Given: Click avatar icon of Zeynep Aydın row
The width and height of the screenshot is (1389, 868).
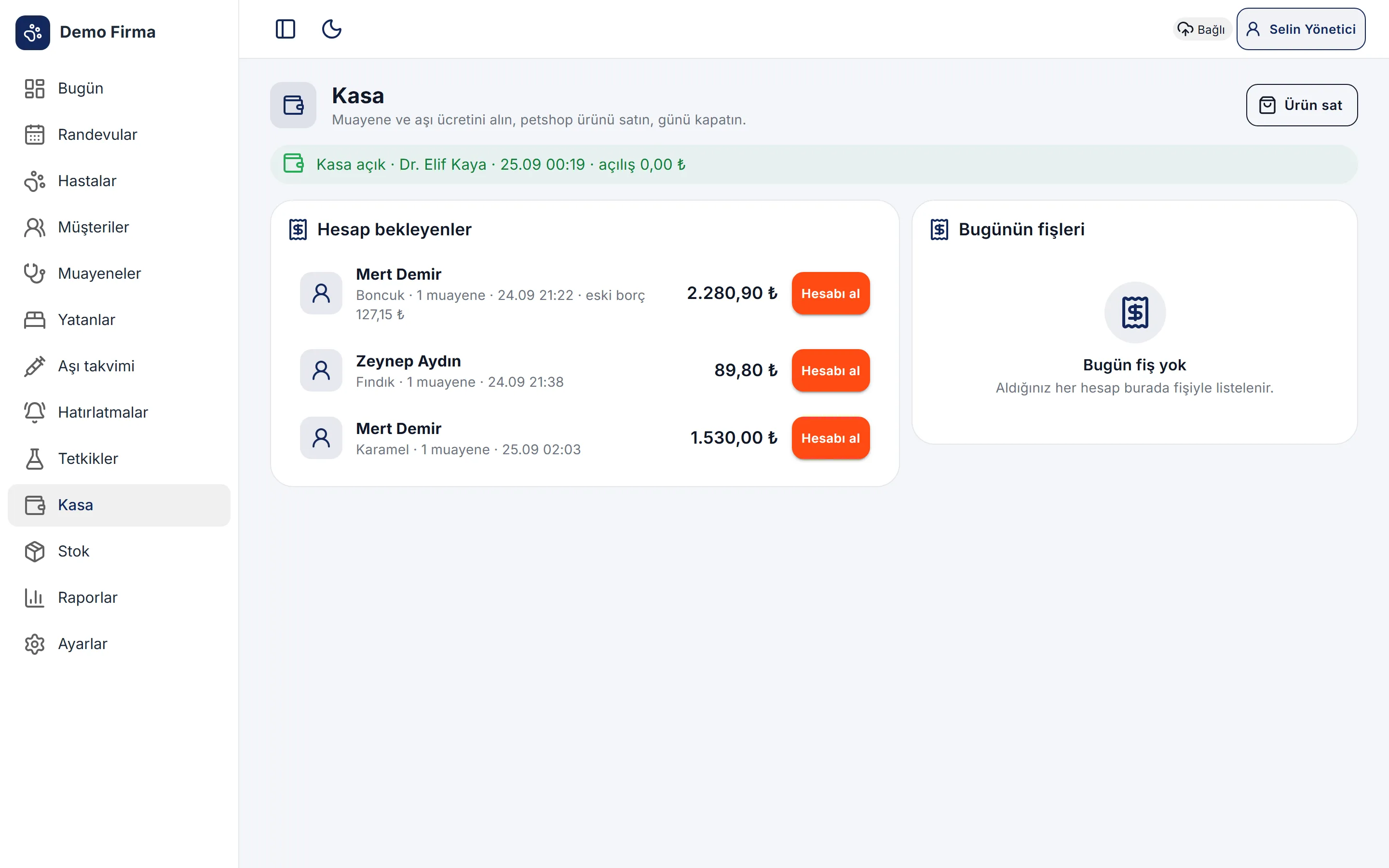Looking at the screenshot, I should (321, 371).
